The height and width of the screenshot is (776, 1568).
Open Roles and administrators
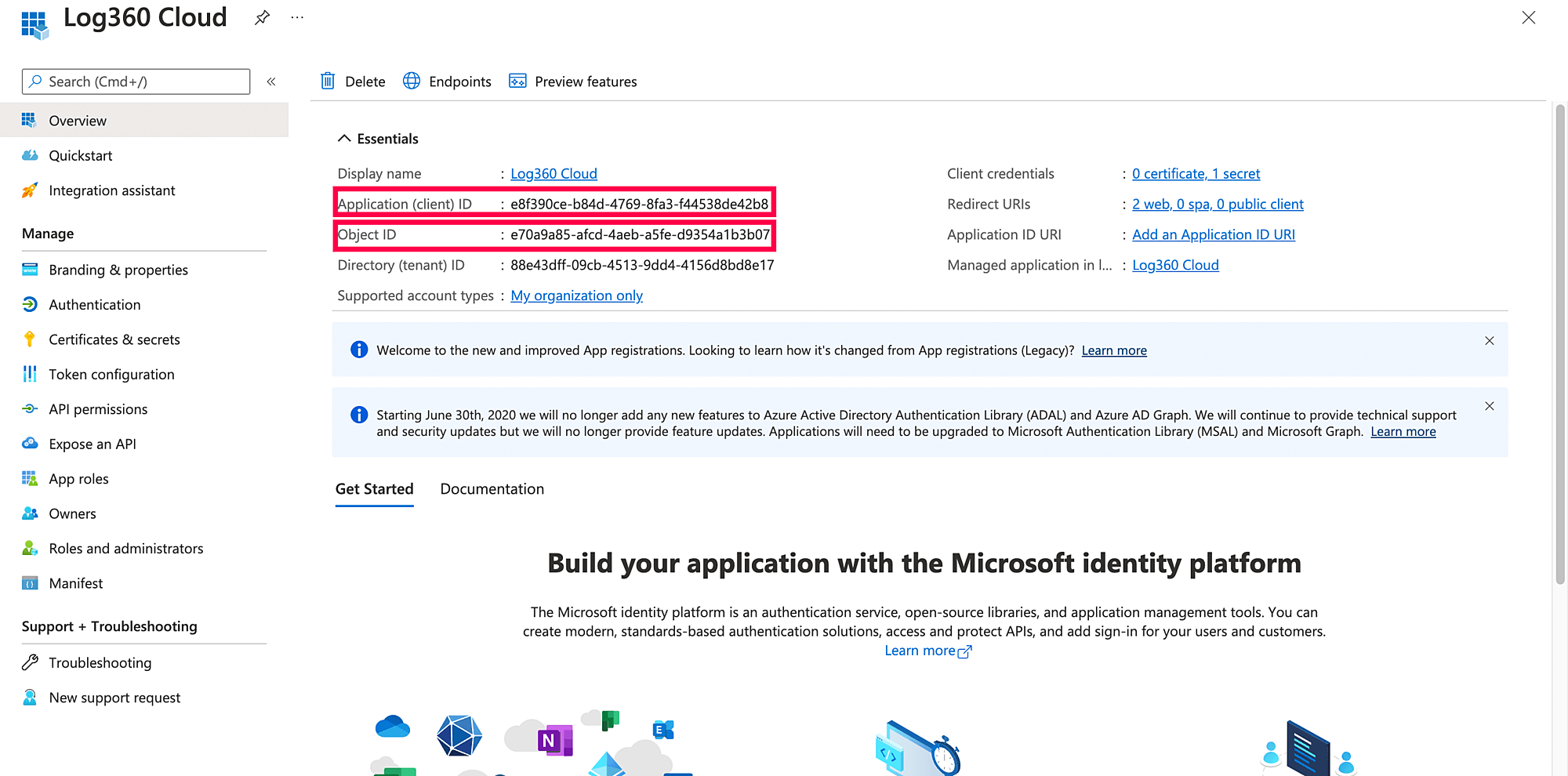pyautogui.click(x=125, y=549)
